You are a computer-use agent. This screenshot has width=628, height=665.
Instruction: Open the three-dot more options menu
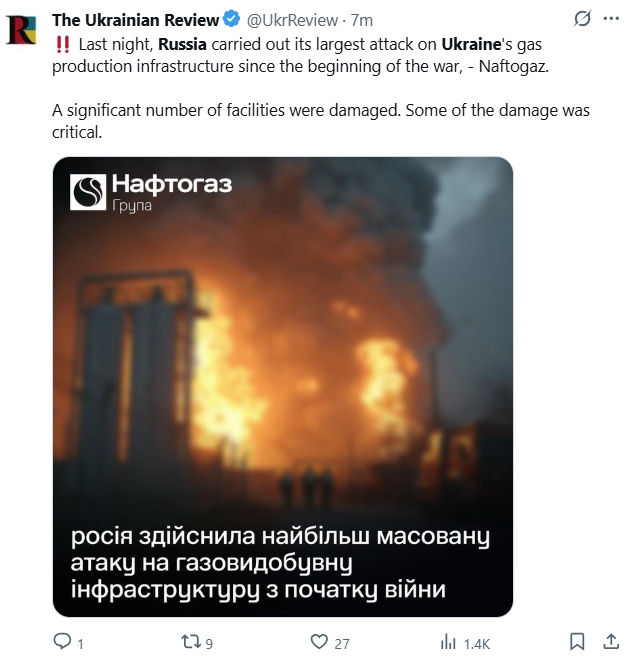611,19
